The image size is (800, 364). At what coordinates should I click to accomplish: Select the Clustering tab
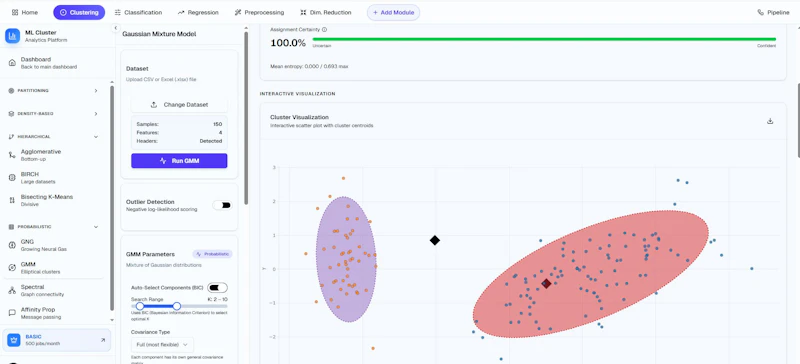(79, 12)
